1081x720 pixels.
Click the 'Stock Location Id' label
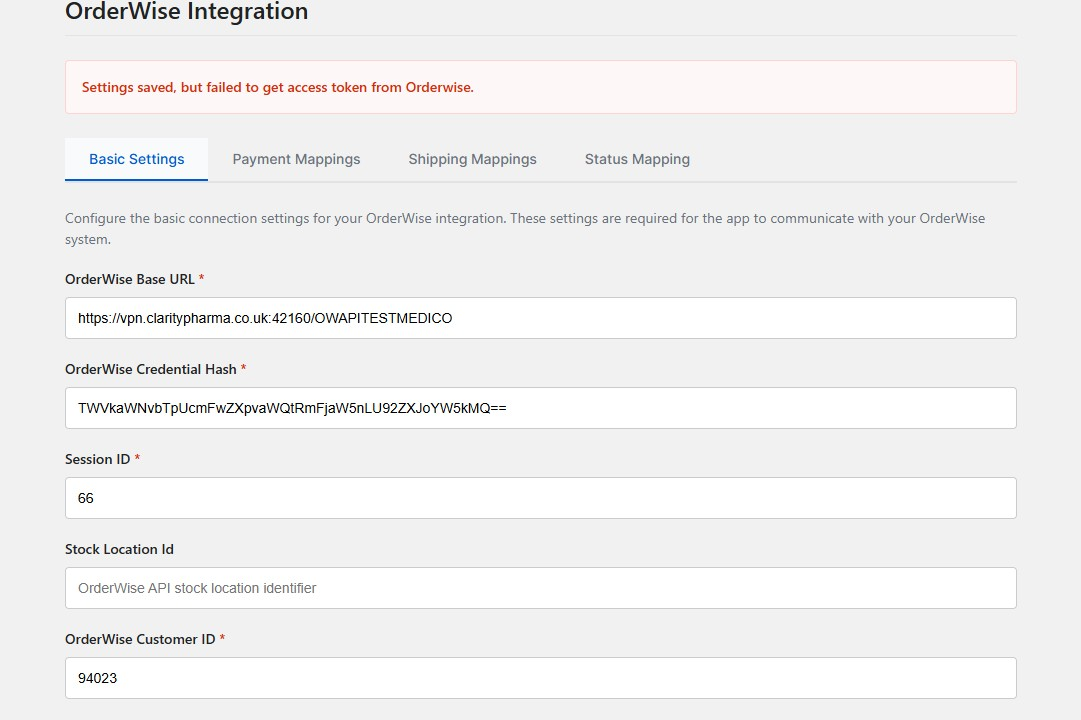pyautogui.click(x=119, y=550)
